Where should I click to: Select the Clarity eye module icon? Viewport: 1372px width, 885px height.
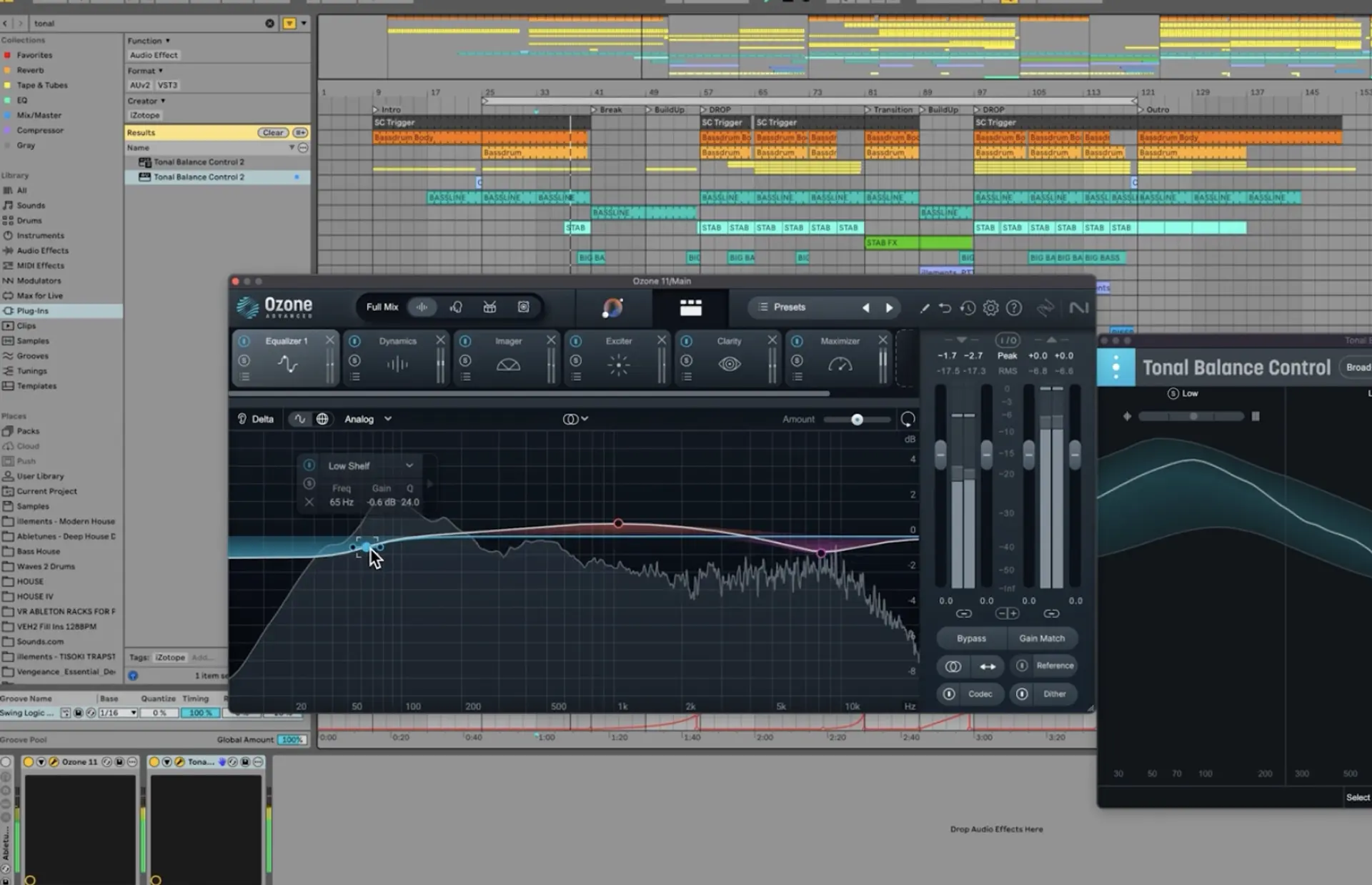pos(729,364)
